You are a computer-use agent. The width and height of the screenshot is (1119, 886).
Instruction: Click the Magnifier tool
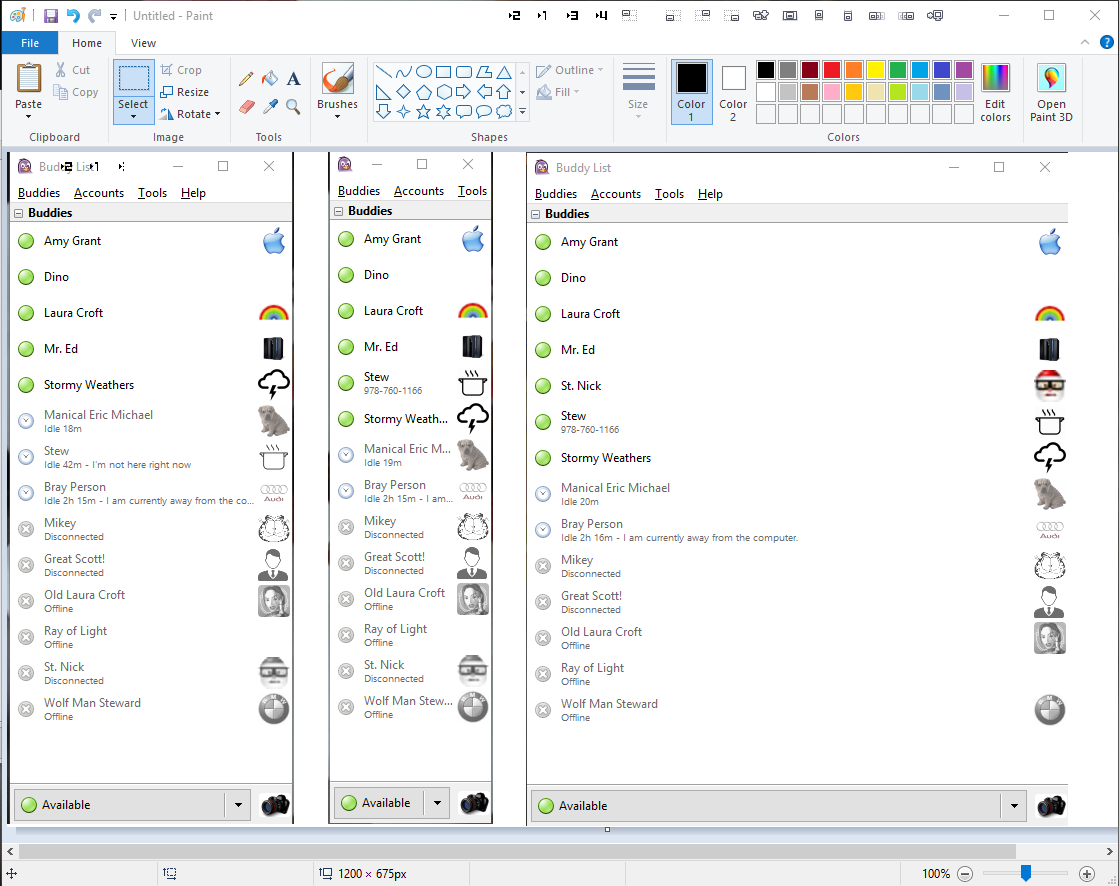294,106
